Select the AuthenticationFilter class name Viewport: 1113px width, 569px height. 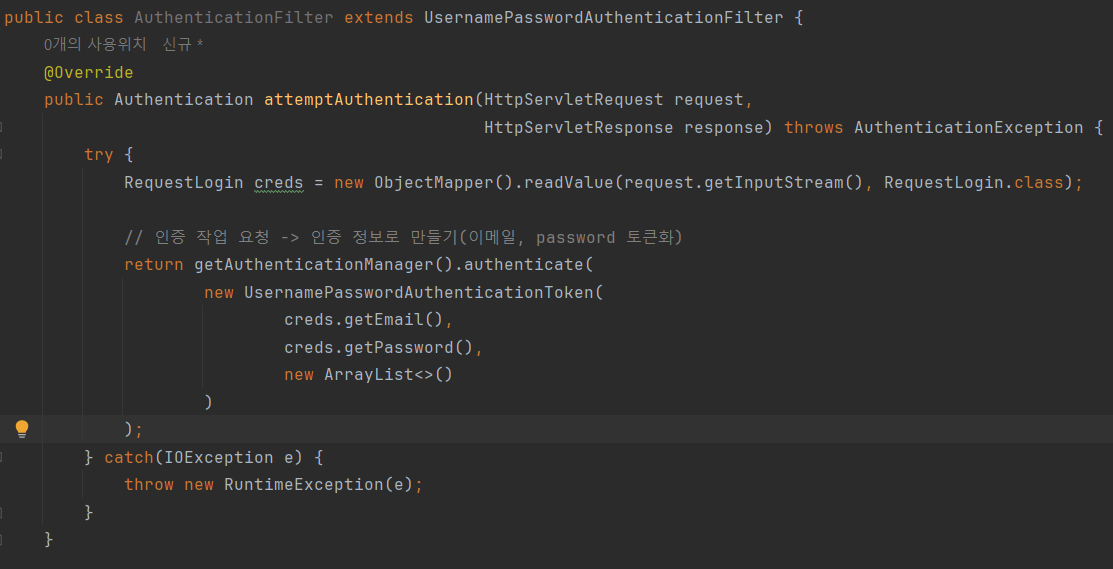234,18
